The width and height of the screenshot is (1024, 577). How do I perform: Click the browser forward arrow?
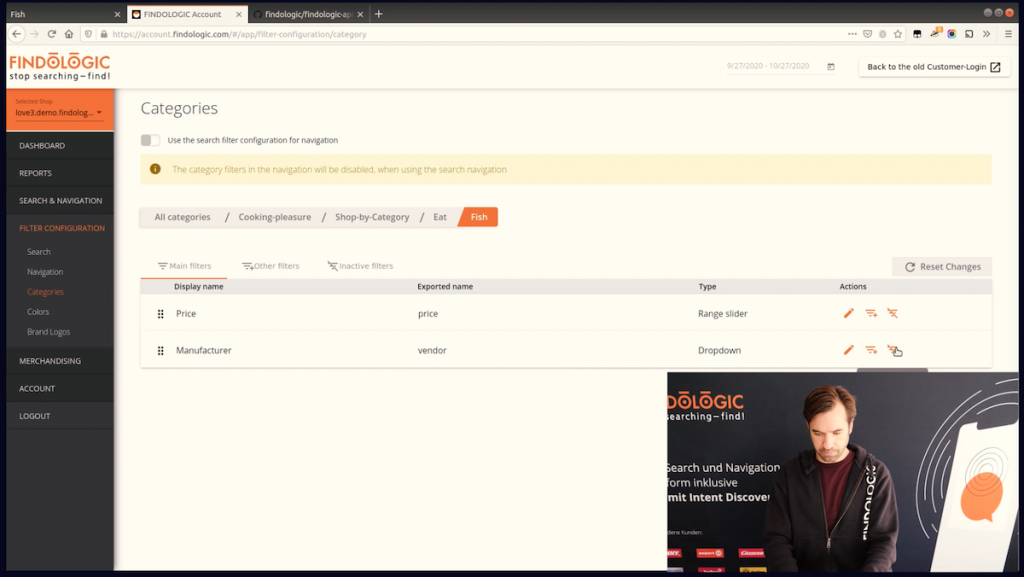coord(34,34)
